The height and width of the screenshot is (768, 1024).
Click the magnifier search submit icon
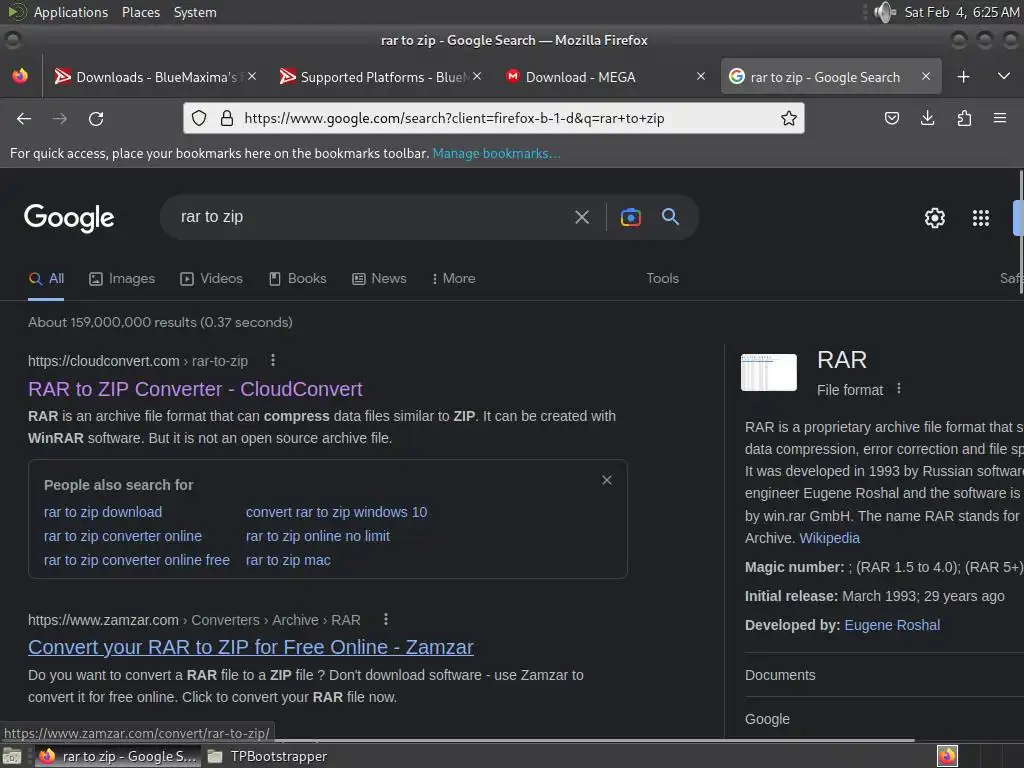click(x=671, y=217)
